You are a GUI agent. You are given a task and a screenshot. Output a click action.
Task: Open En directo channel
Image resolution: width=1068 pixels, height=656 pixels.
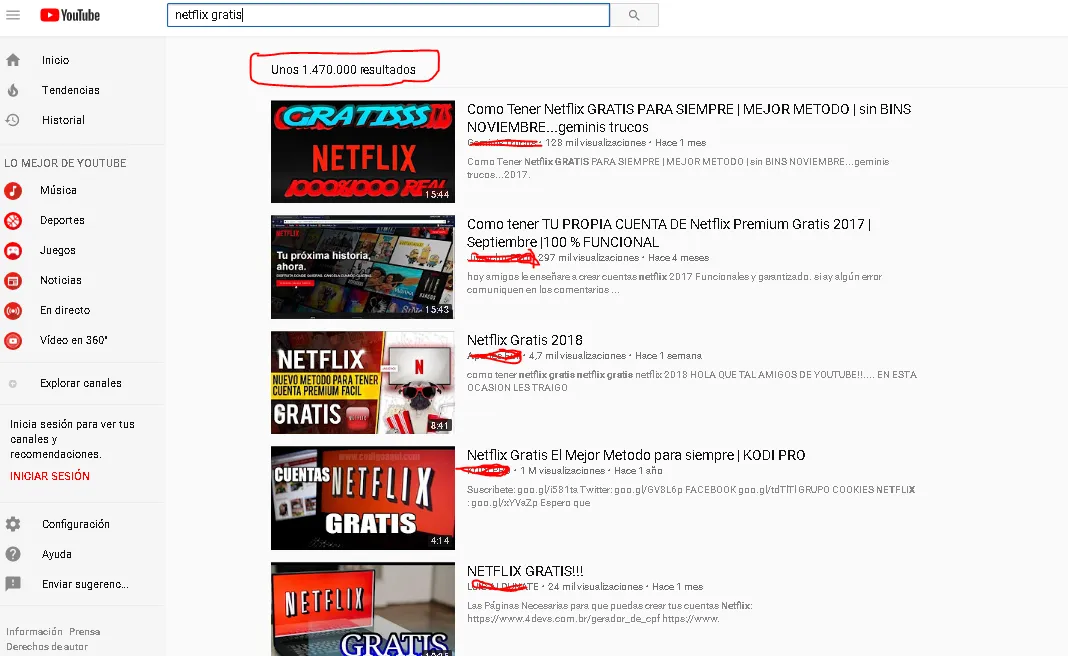point(65,310)
